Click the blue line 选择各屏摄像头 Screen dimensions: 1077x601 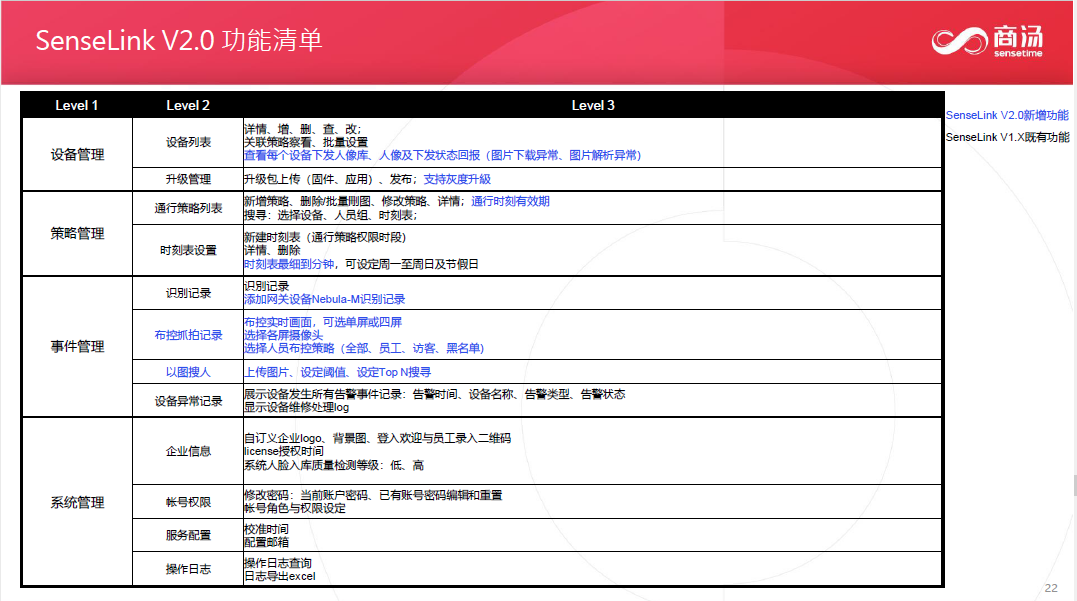pos(283,335)
